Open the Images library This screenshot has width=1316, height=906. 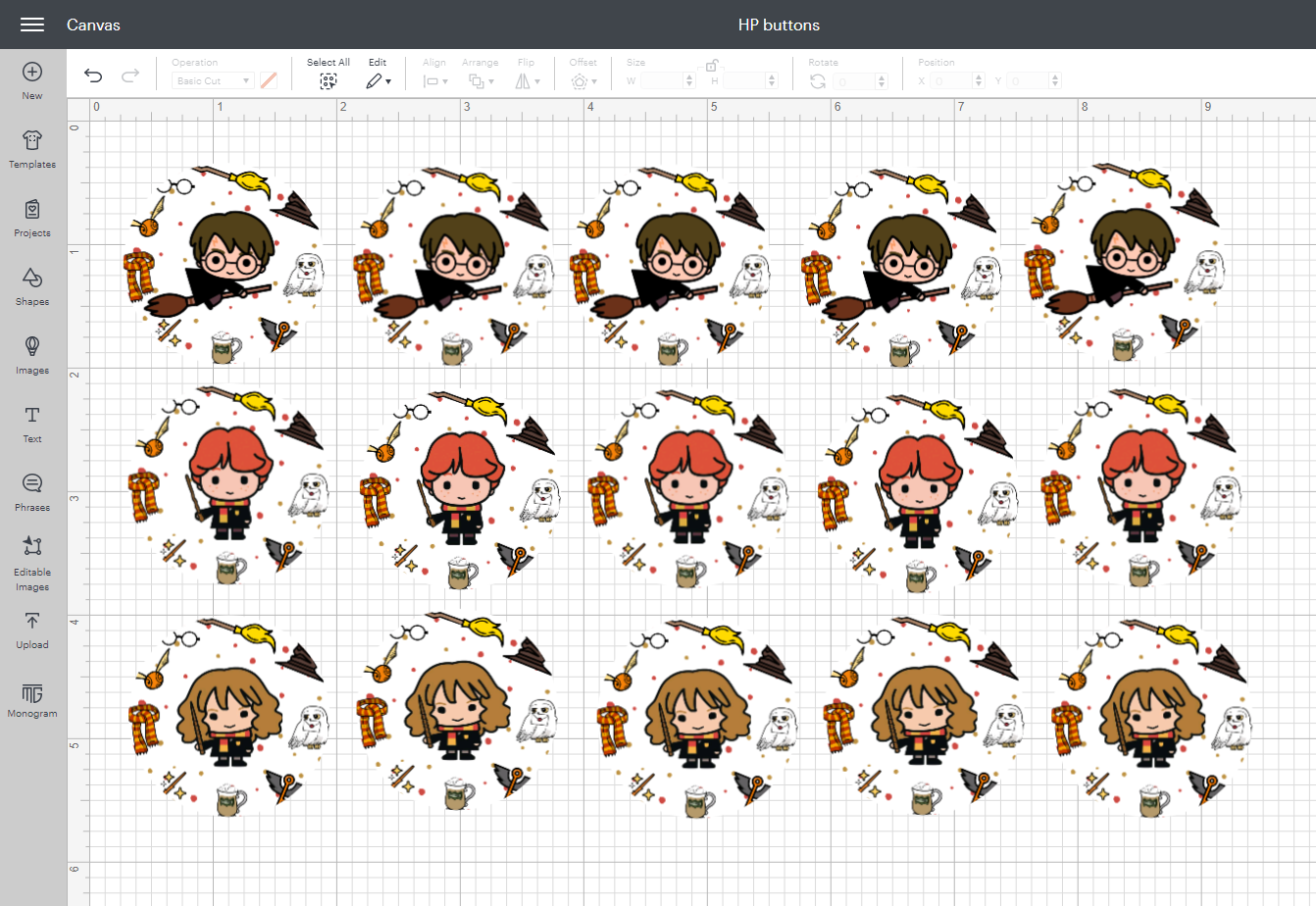click(x=32, y=356)
